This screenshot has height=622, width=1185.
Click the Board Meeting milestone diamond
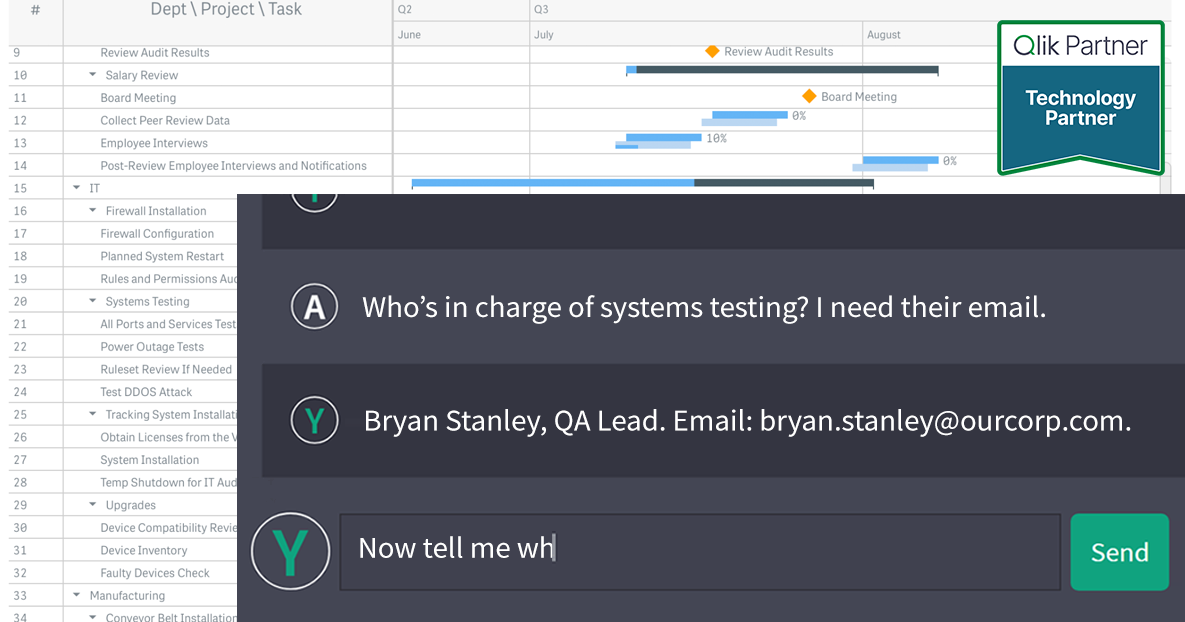tap(810, 96)
